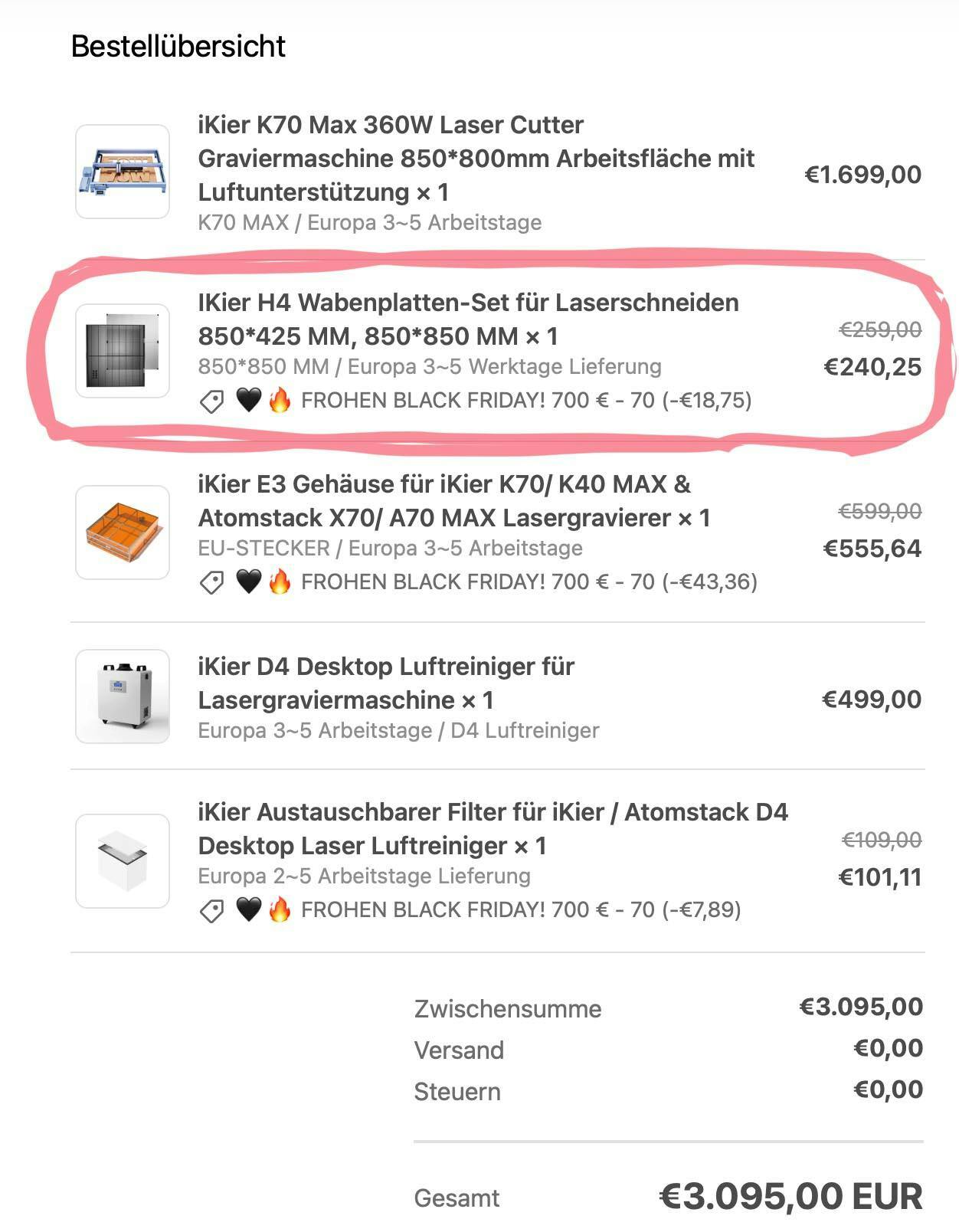The image size is (959, 1232).
Task: Click the discount tag icon in the H4 Wabenplatten-Set row
Action: click(211, 401)
